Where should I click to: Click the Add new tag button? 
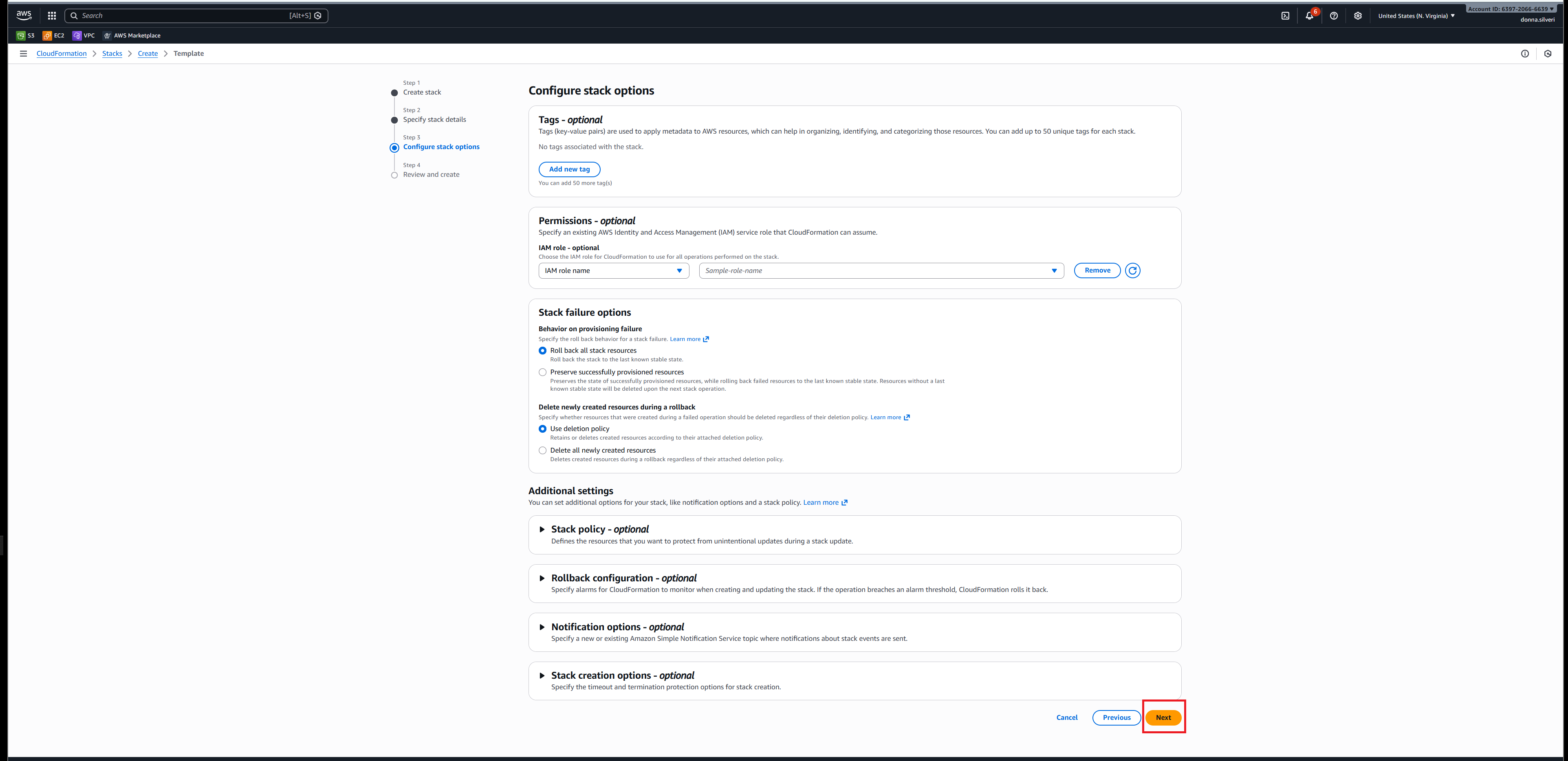(569, 169)
